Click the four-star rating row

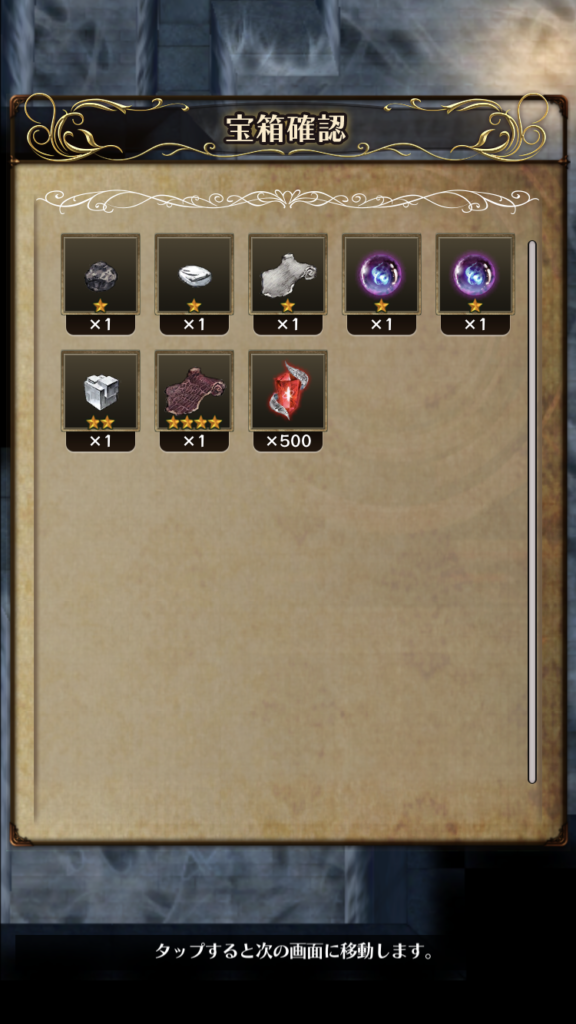click(x=194, y=423)
